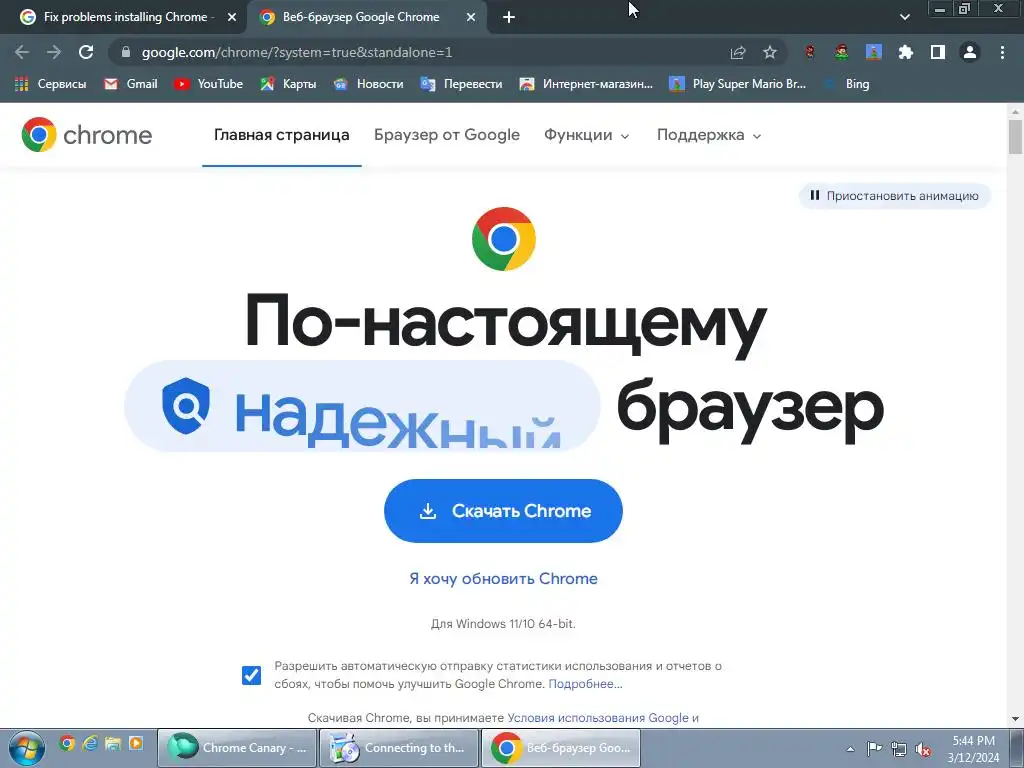Click the Для Windows 11/10 64-bit text
Viewport: 1024px width, 768px height.
503,624
